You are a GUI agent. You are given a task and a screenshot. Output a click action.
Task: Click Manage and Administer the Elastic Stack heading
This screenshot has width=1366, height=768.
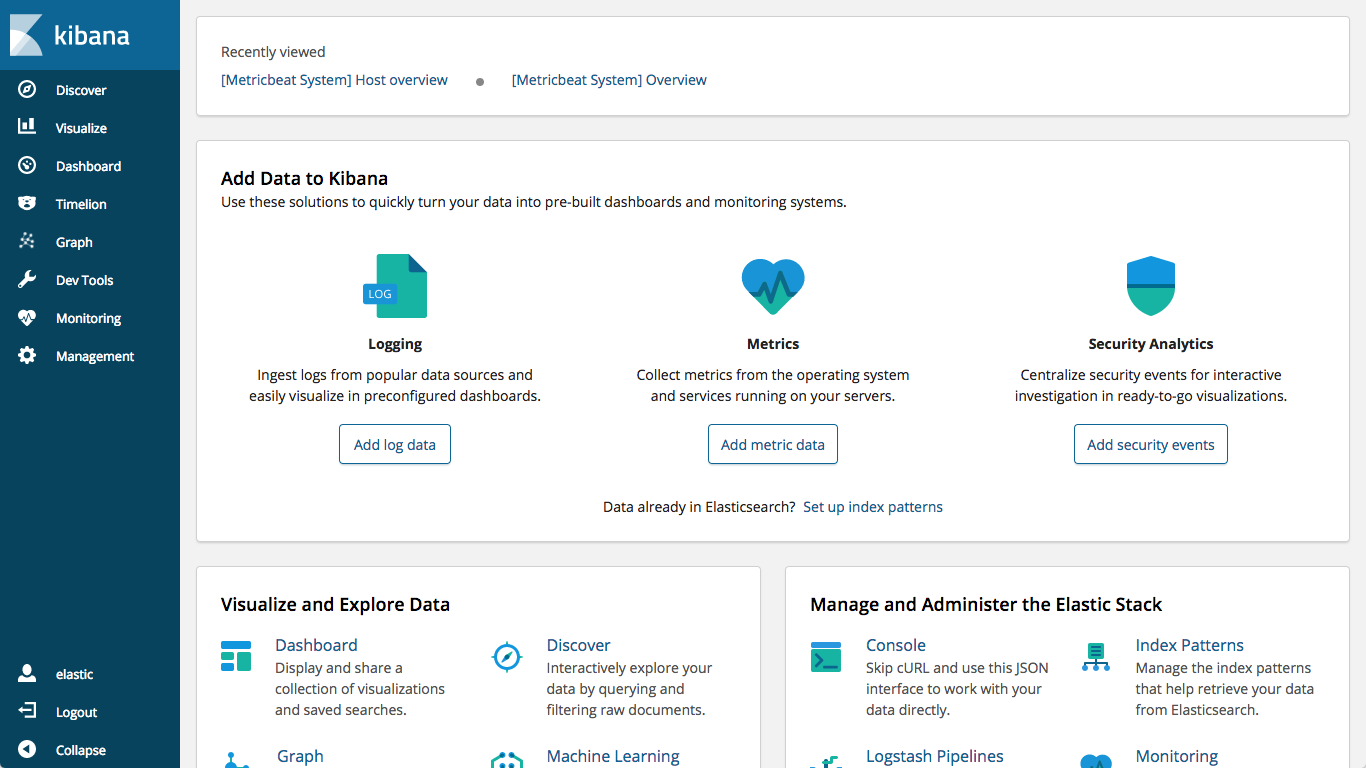point(986,604)
